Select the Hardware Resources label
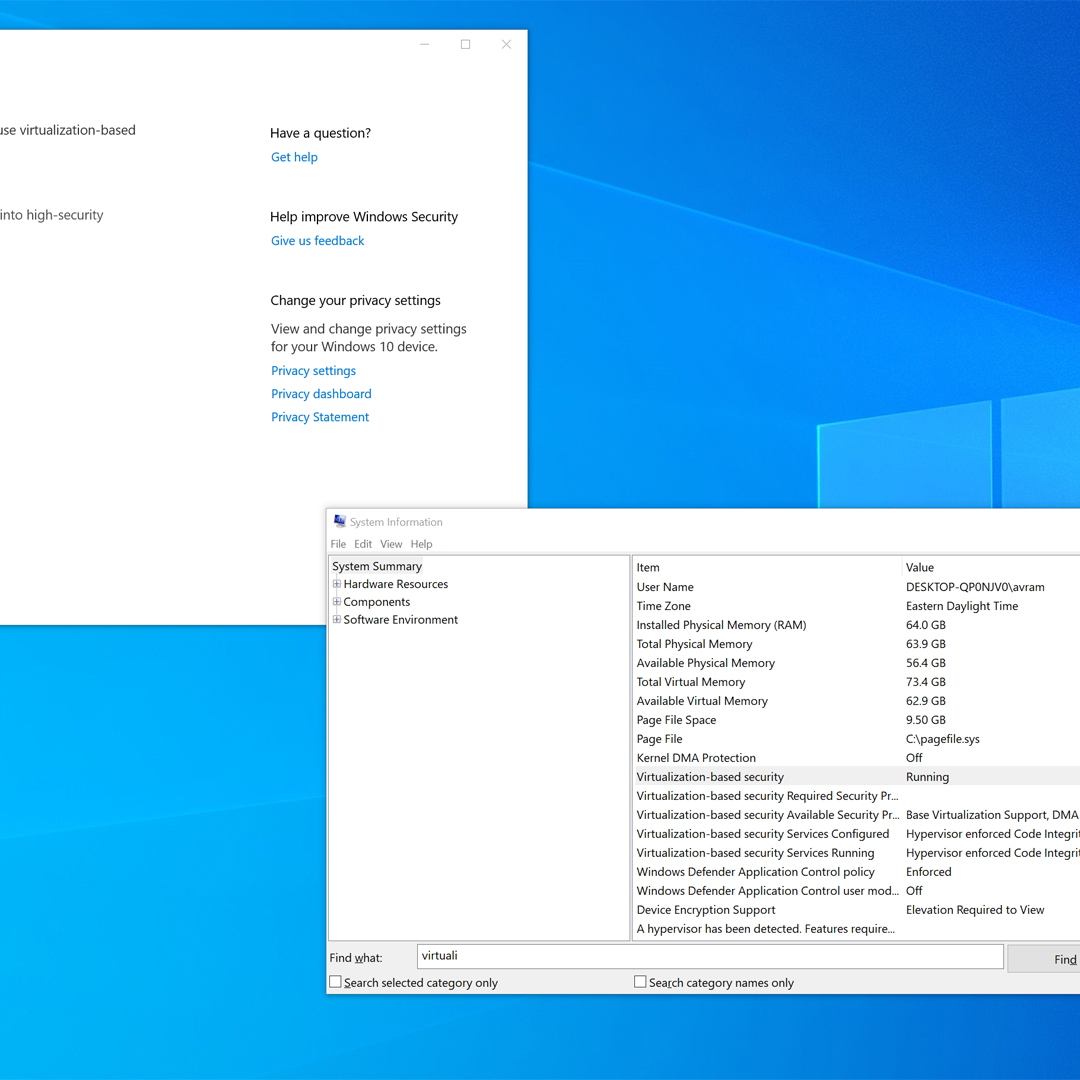Image resolution: width=1080 pixels, height=1080 pixels. click(395, 584)
